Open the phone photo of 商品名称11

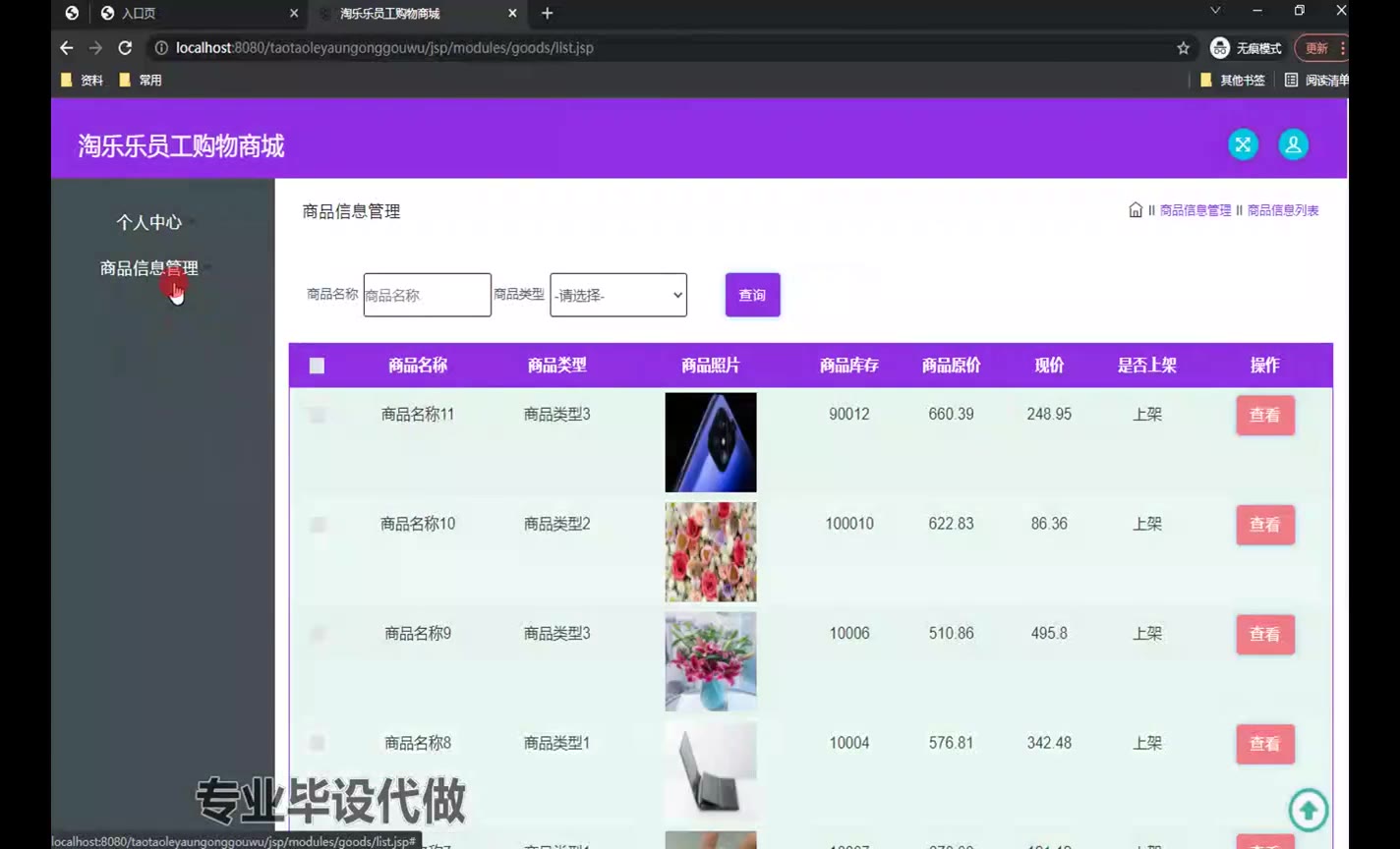click(x=711, y=442)
